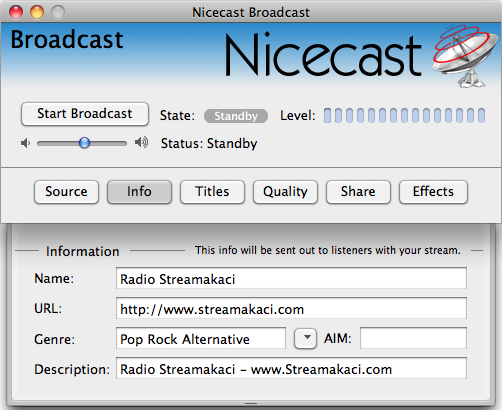Screen dimensions: 502x410
Task: Click the "Information" section heading
Action: [82, 251]
